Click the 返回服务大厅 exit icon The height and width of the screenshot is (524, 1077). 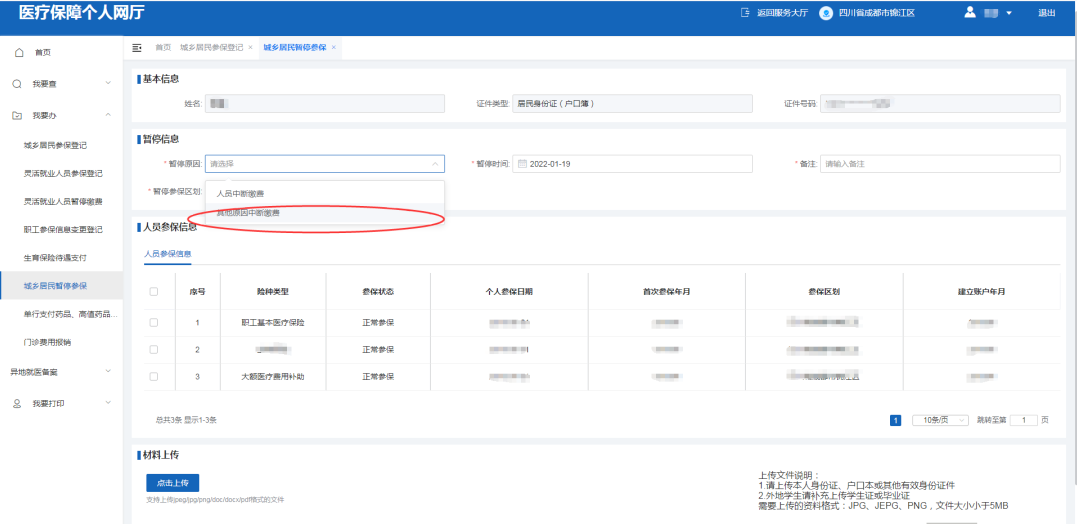pos(745,13)
